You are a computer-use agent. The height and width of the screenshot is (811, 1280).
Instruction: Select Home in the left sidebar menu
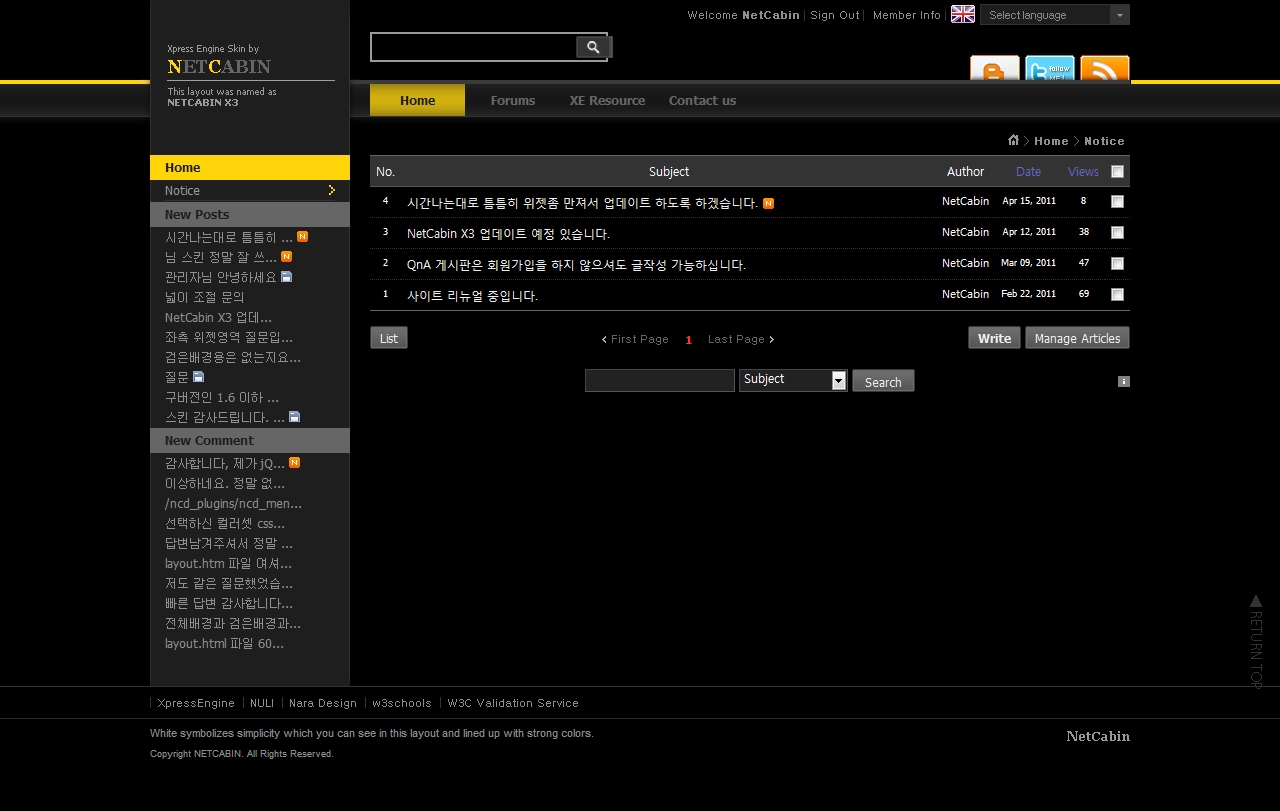coord(250,167)
